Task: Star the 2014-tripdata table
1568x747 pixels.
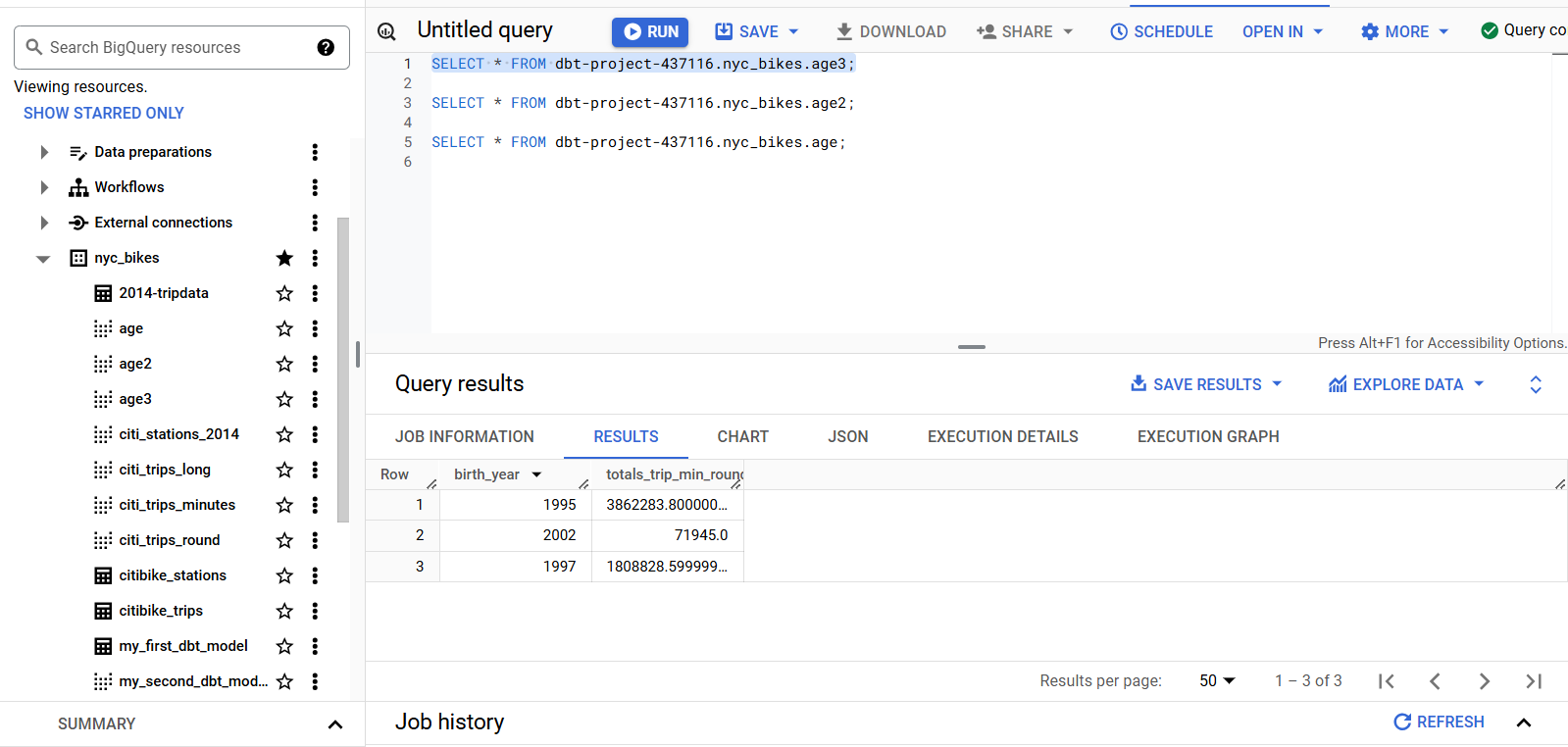Action: pyautogui.click(x=284, y=293)
